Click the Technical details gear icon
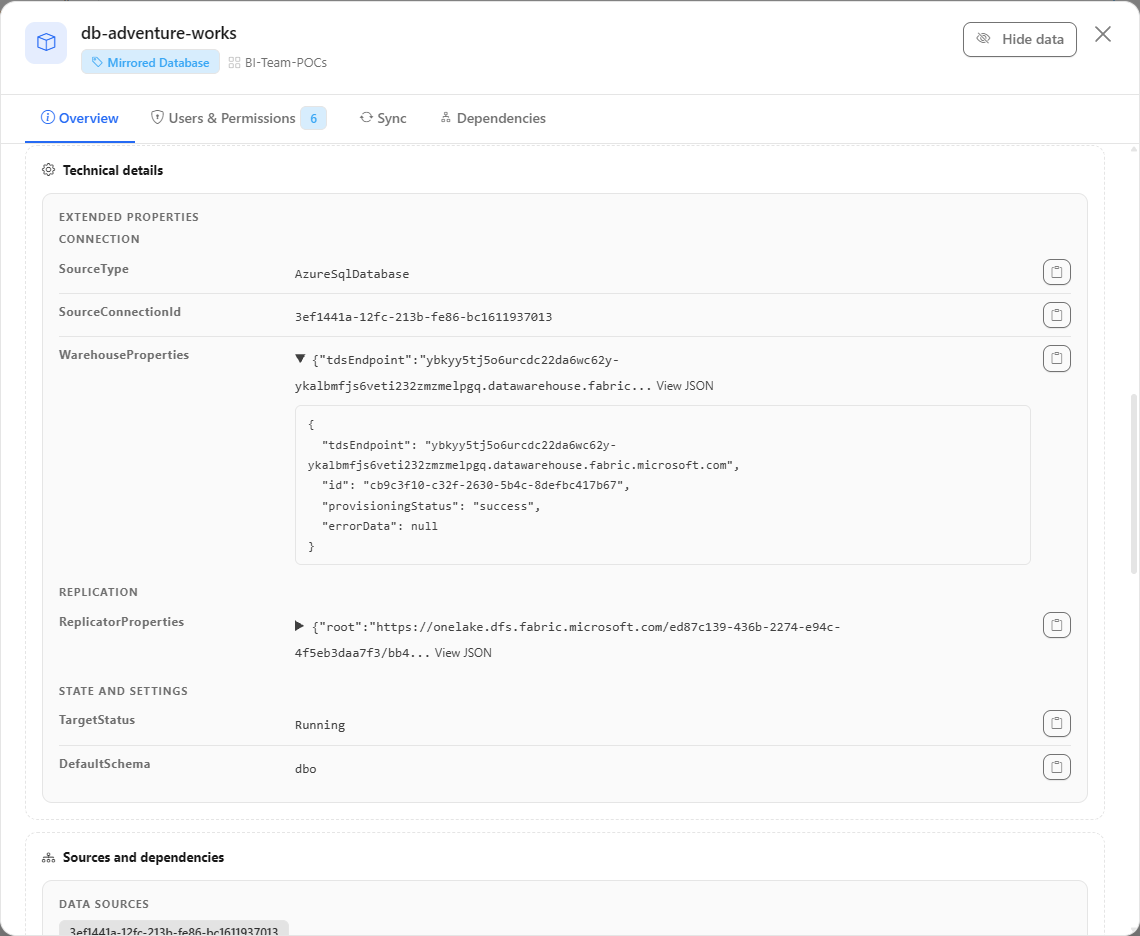 pyautogui.click(x=49, y=169)
